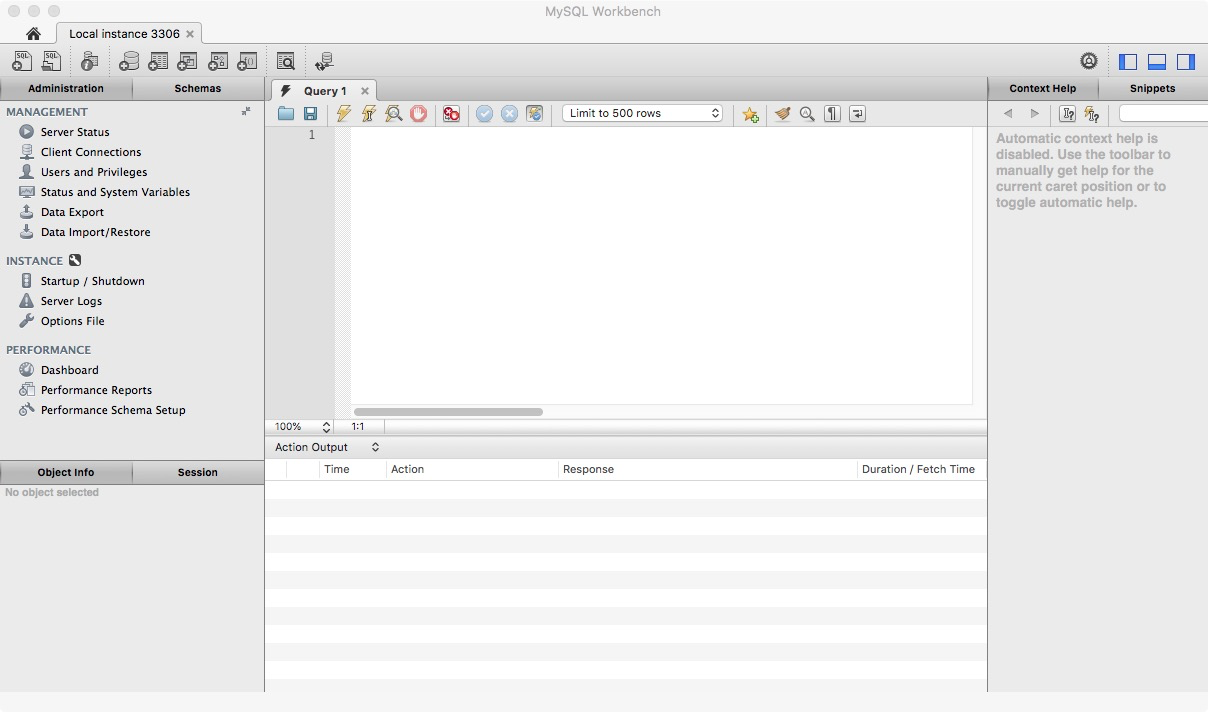Execute statement under cursor icon
1208x712 pixels.
click(x=369, y=114)
